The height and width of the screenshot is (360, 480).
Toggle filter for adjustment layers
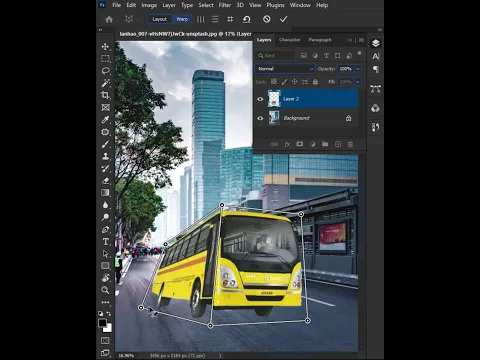(315, 56)
